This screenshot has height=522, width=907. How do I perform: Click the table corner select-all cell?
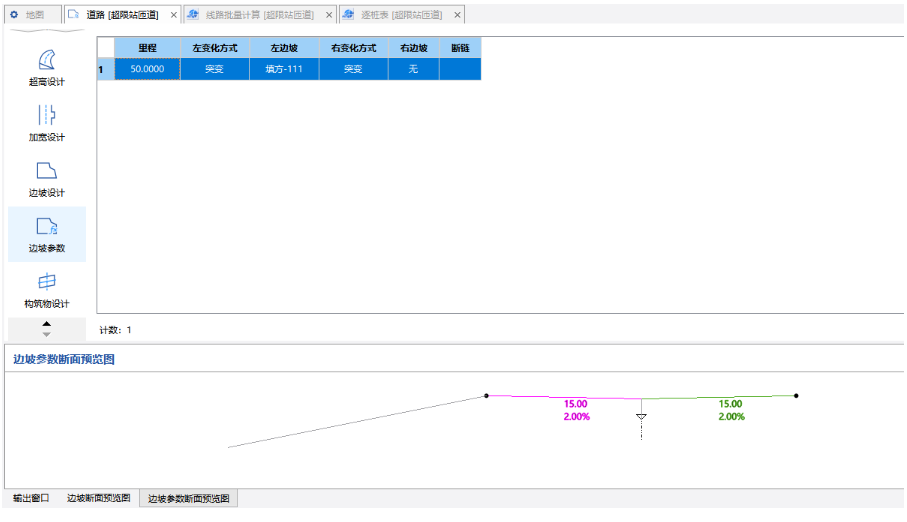tap(105, 48)
